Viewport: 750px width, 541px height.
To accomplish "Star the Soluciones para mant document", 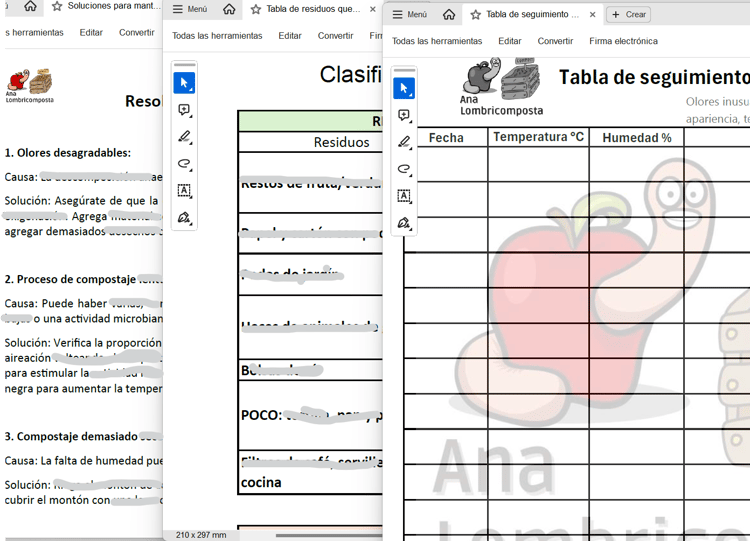I will [57, 6].
